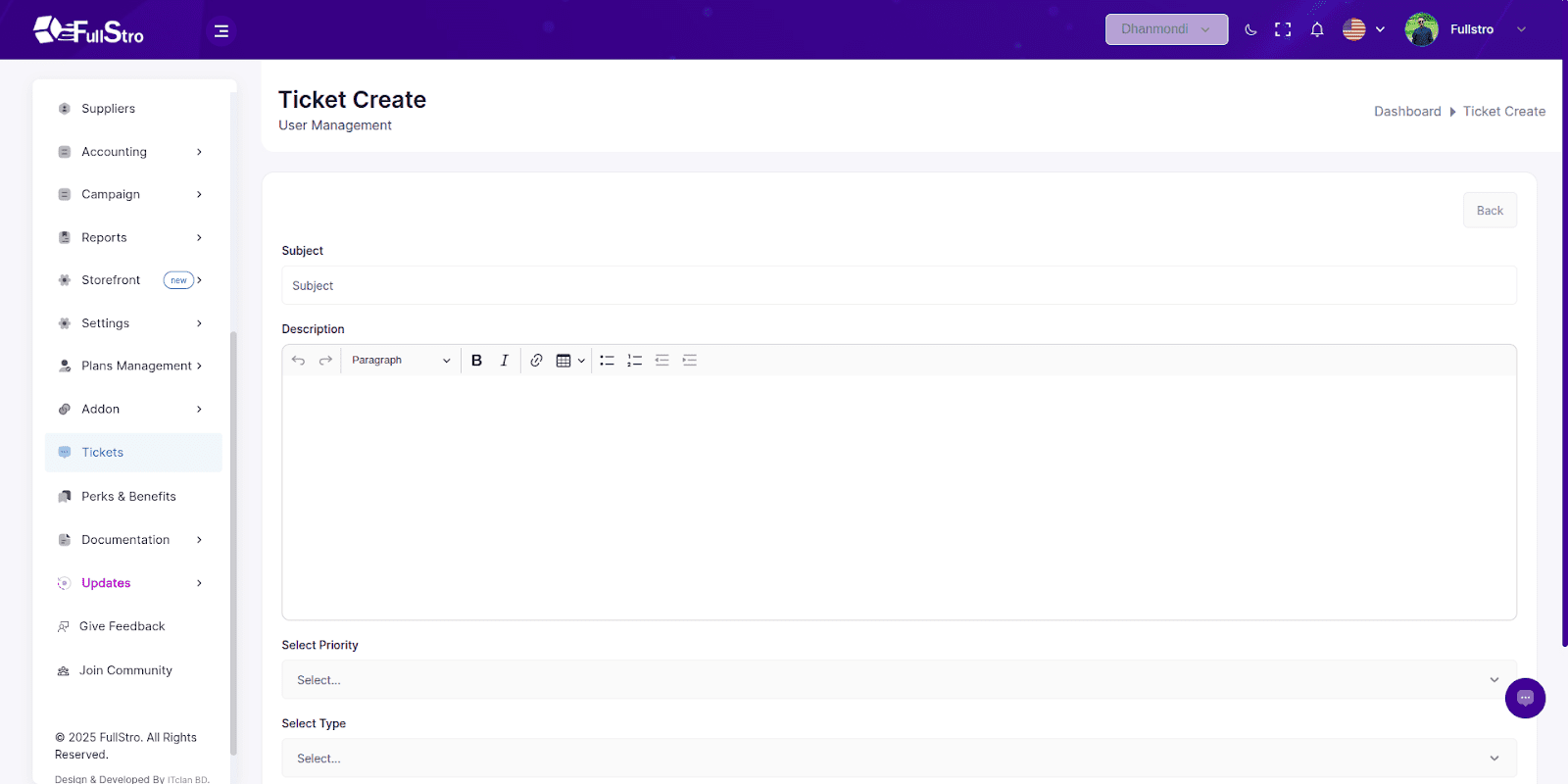
Task: Toggle the sidebar hamburger menu icon
Action: click(x=221, y=31)
